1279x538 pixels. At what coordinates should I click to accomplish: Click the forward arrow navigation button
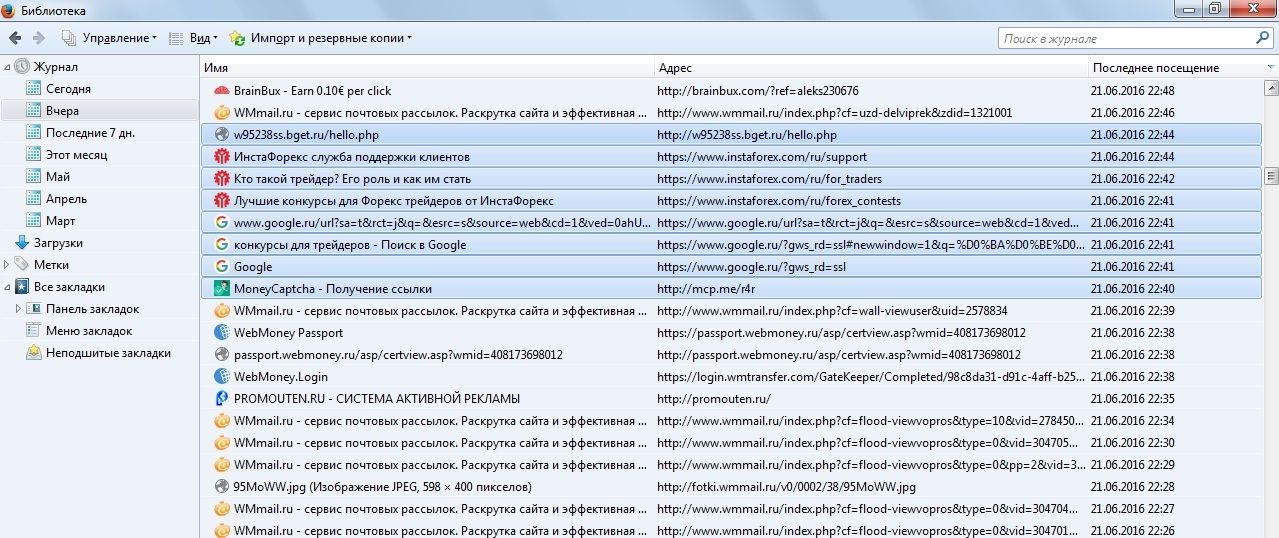pyautogui.click(x=39, y=38)
